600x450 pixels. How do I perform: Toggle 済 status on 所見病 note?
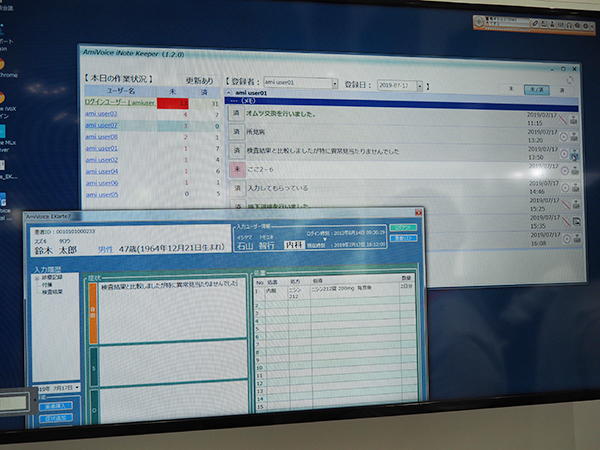tap(237, 132)
